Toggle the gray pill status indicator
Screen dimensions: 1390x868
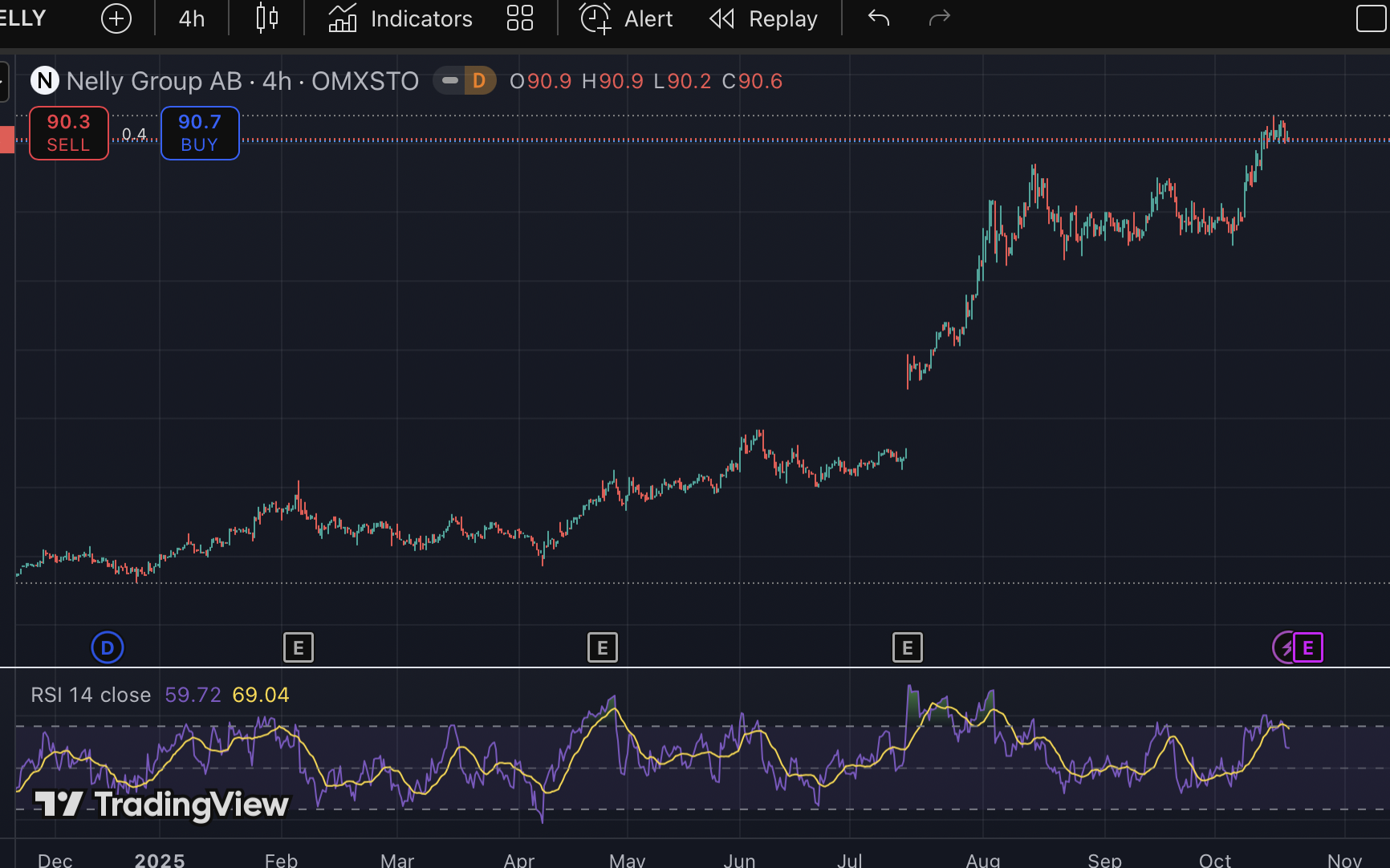[x=450, y=81]
